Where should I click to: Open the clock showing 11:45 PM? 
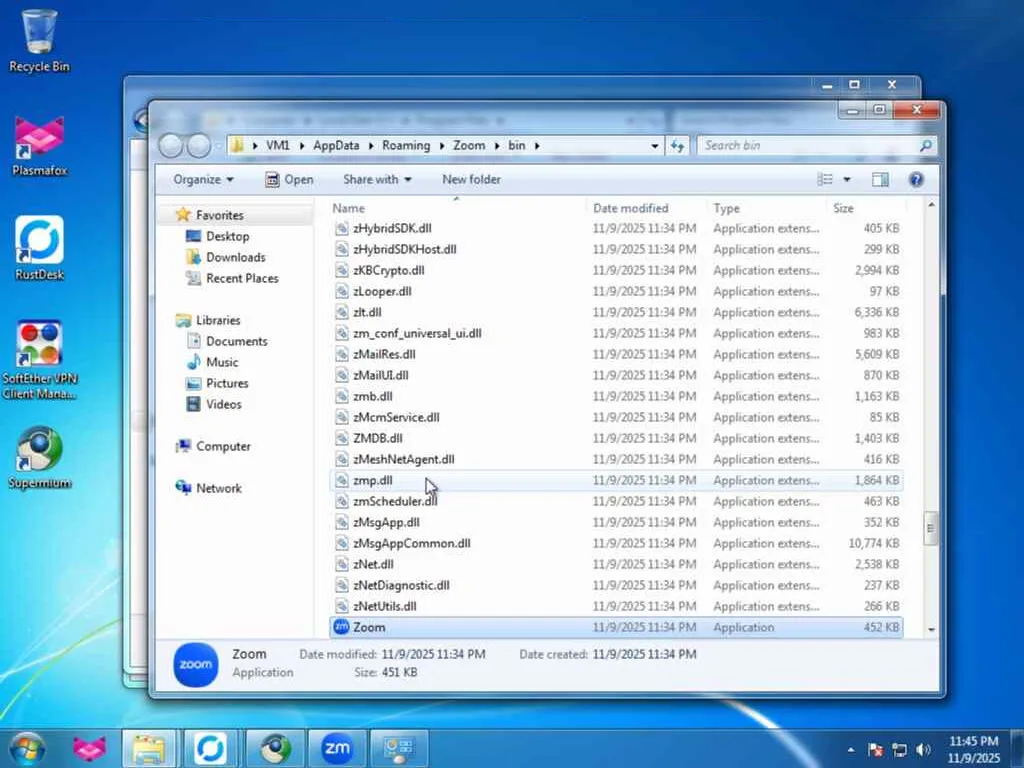pyautogui.click(x=973, y=749)
